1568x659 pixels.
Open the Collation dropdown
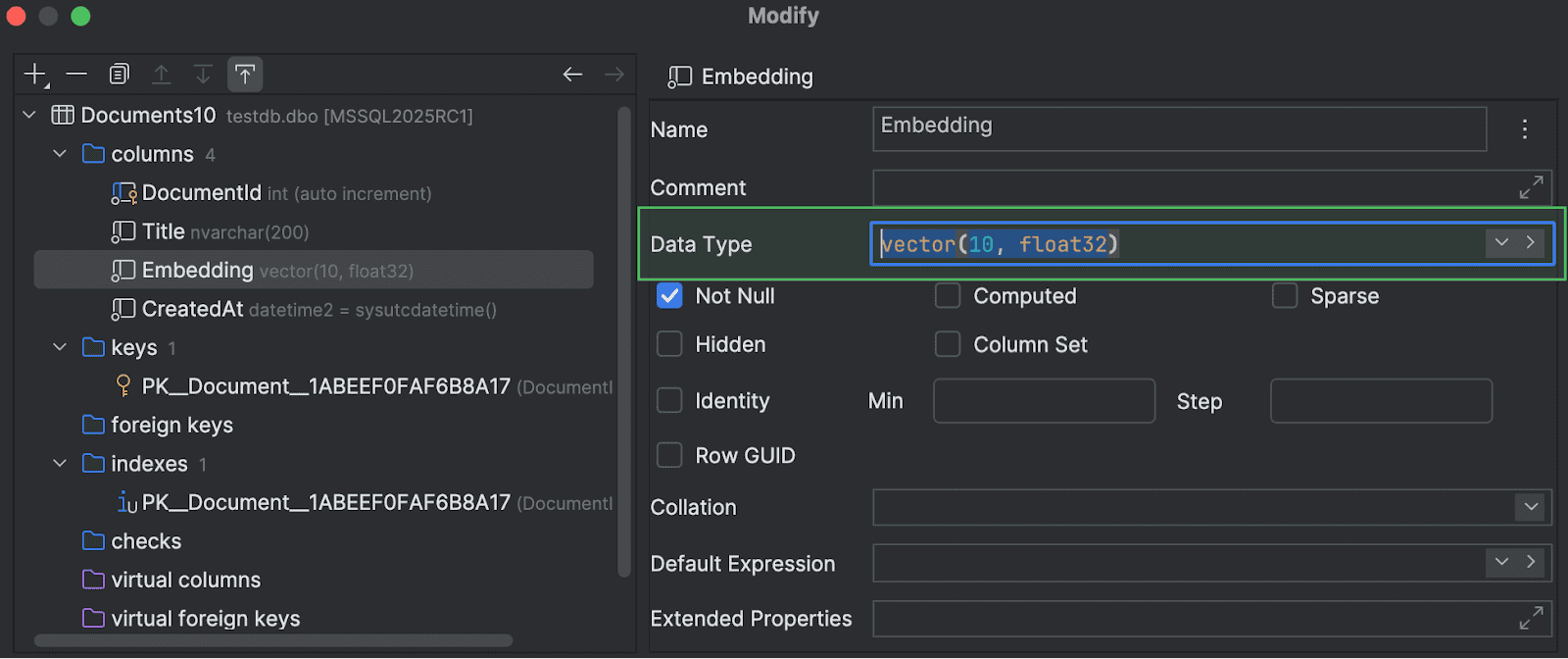[1531, 507]
